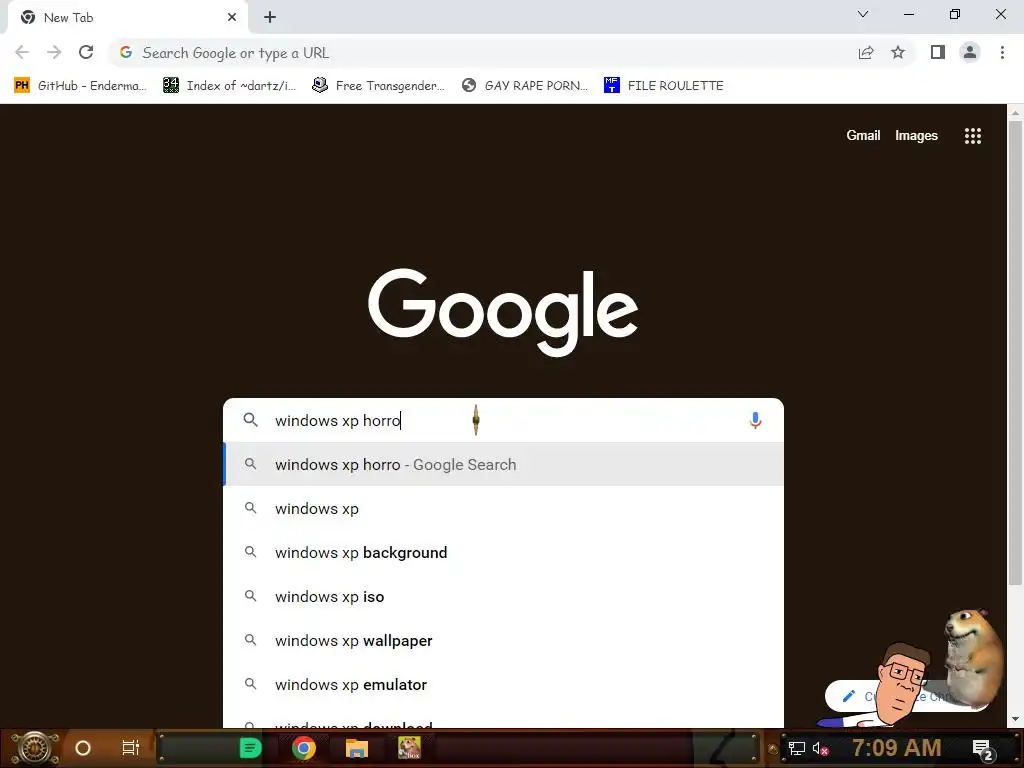Select the "windows xp background" suggestion
Image resolution: width=1024 pixels, height=768 pixels.
click(504, 552)
